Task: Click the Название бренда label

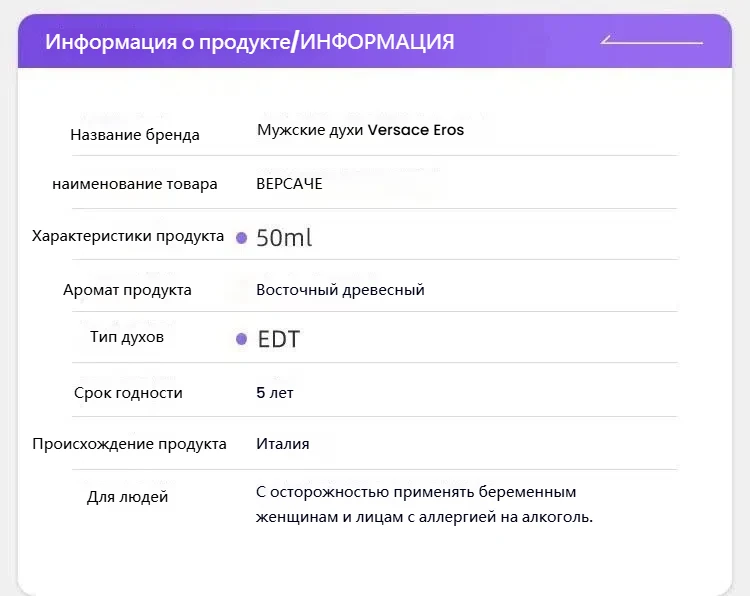Action: tap(135, 135)
